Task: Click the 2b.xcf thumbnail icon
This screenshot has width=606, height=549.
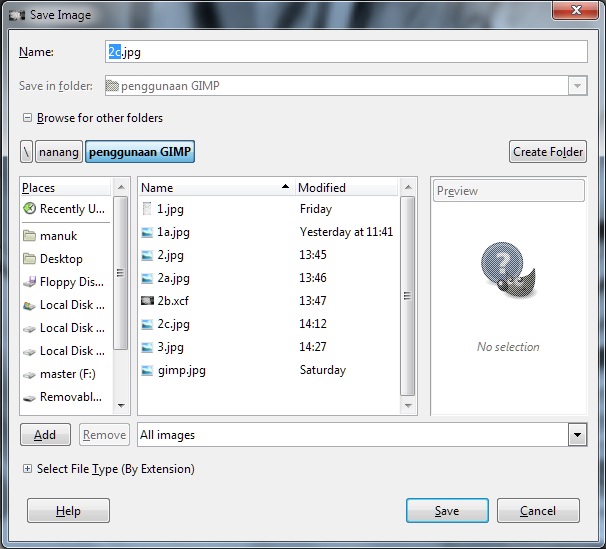Action: coord(147,301)
